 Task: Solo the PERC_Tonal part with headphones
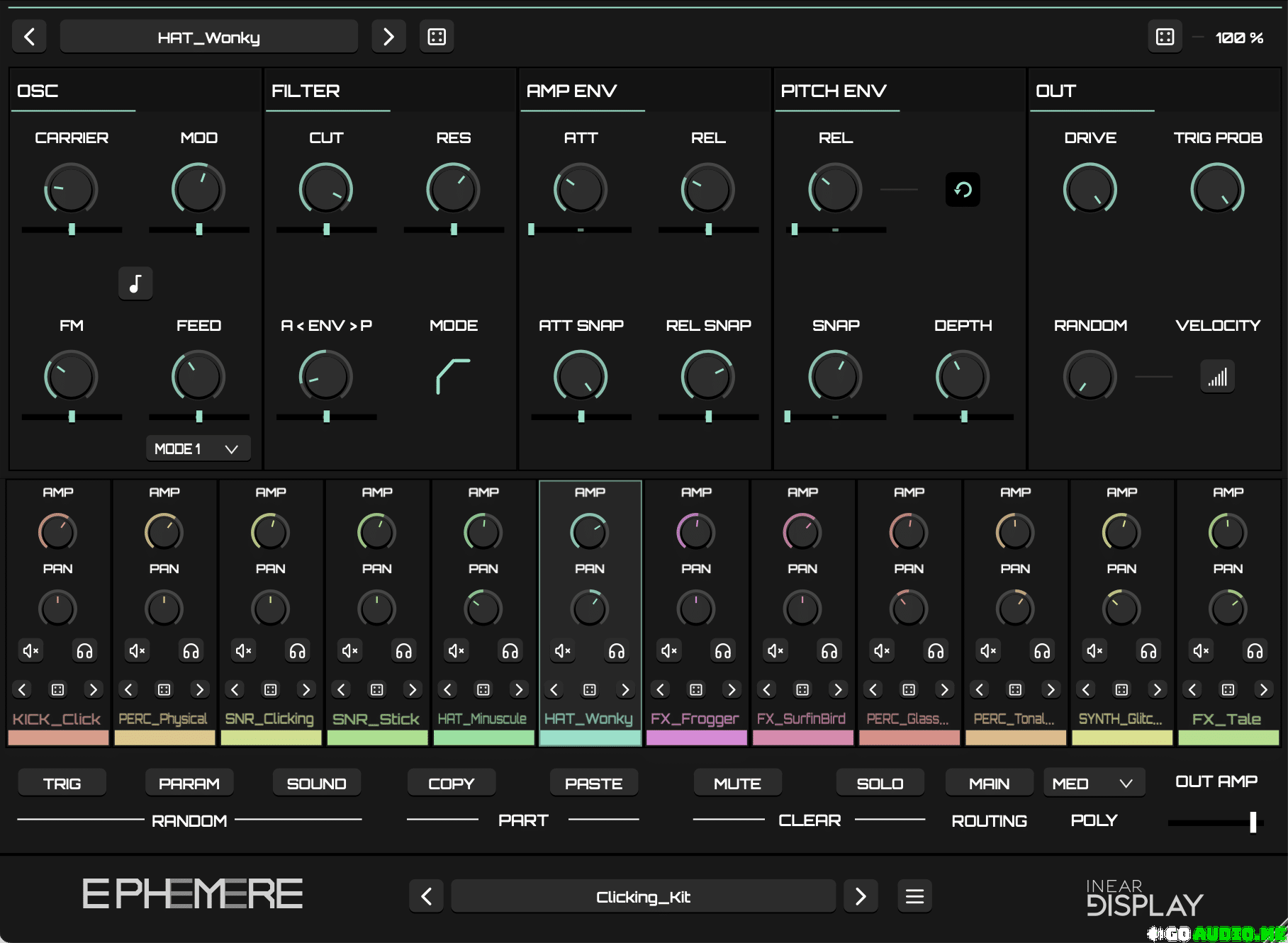point(1042,650)
